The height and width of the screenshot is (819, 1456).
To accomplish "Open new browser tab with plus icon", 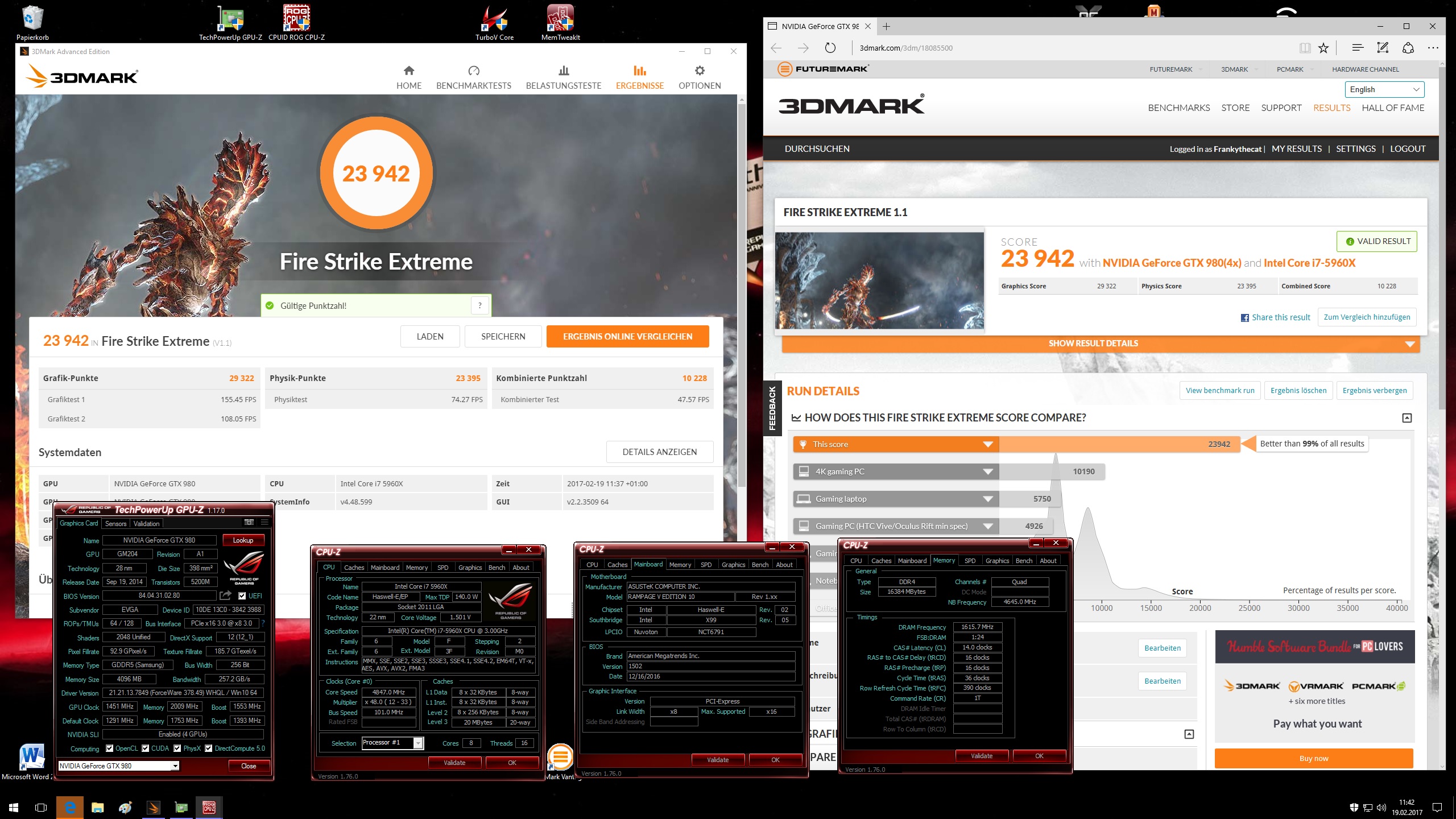I will 886,26.
